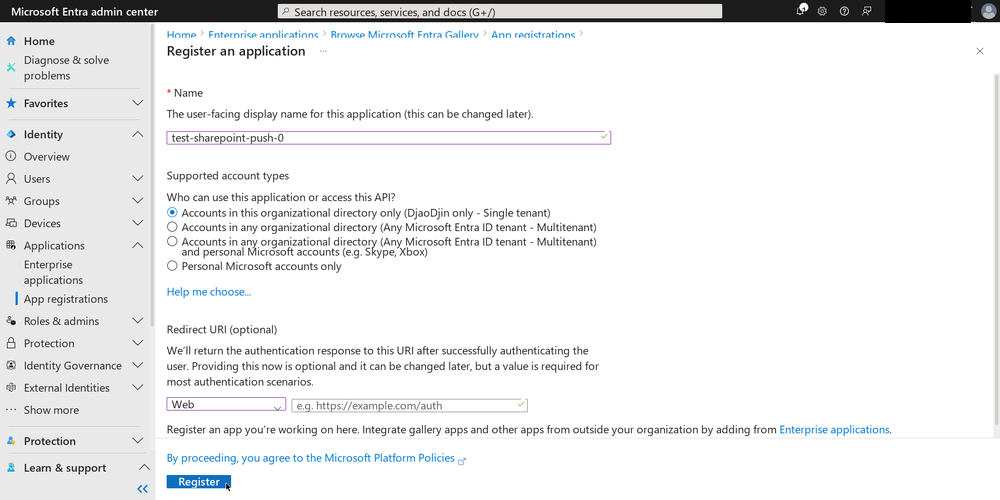Expand the Roles & admins chevron
1000x500 pixels.
click(138, 321)
